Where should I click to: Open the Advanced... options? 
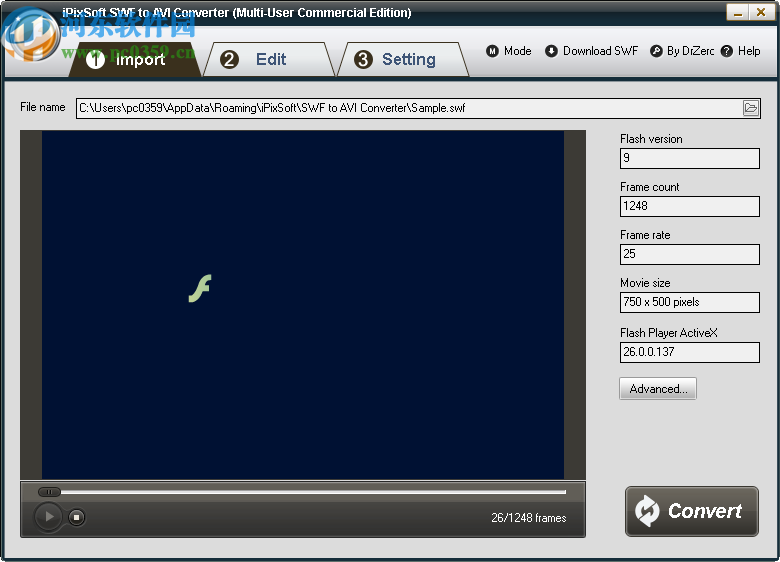point(658,388)
